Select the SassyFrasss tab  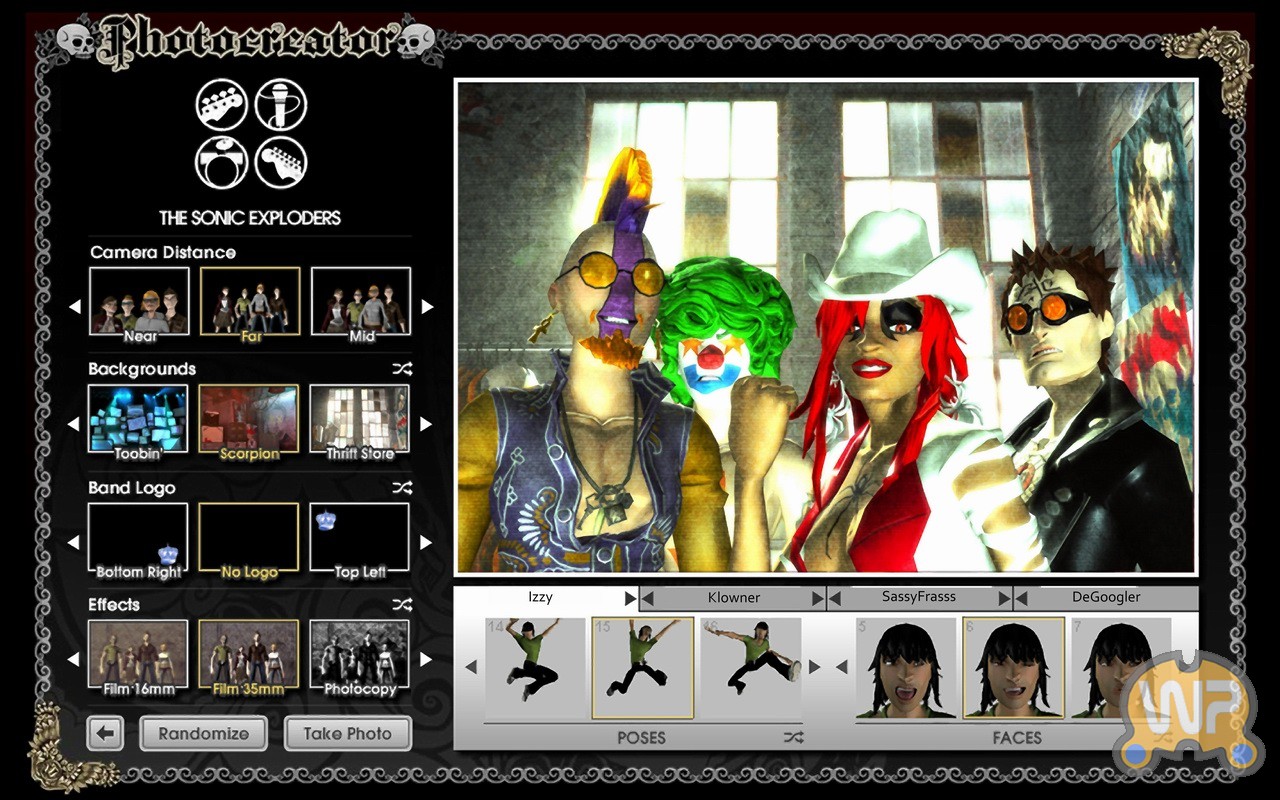pos(918,597)
